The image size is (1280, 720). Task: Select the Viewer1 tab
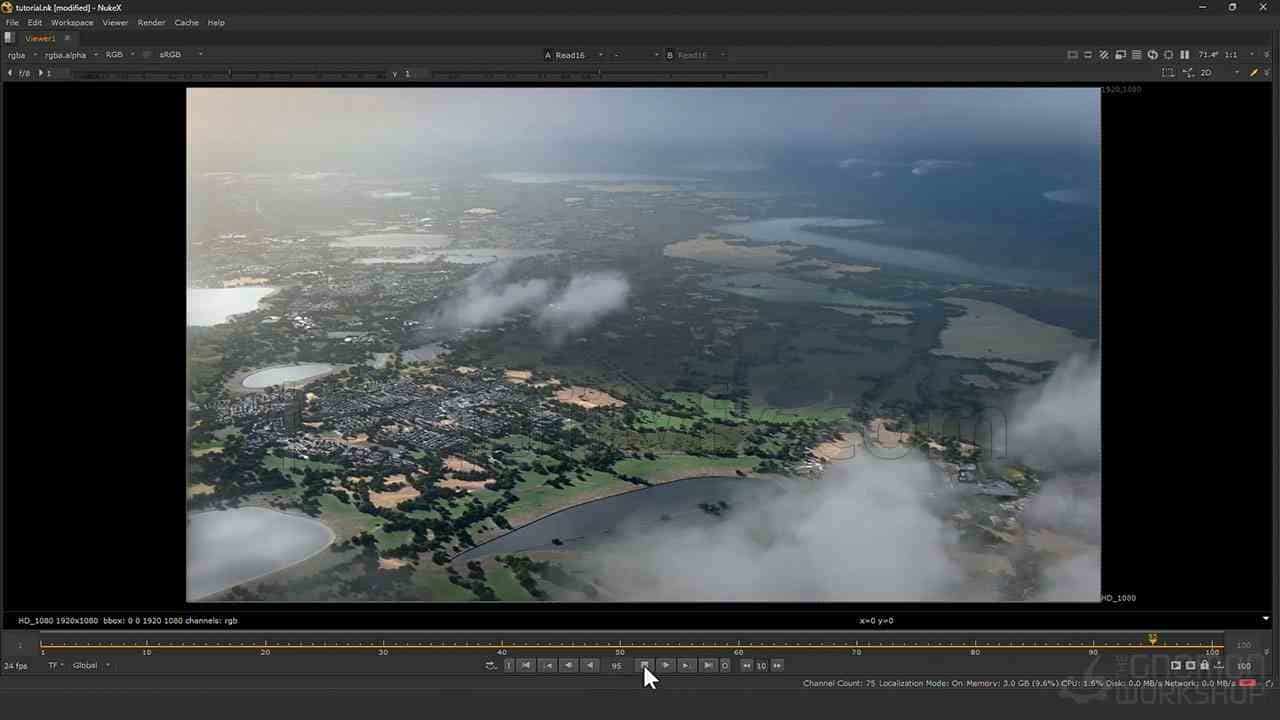click(x=40, y=38)
